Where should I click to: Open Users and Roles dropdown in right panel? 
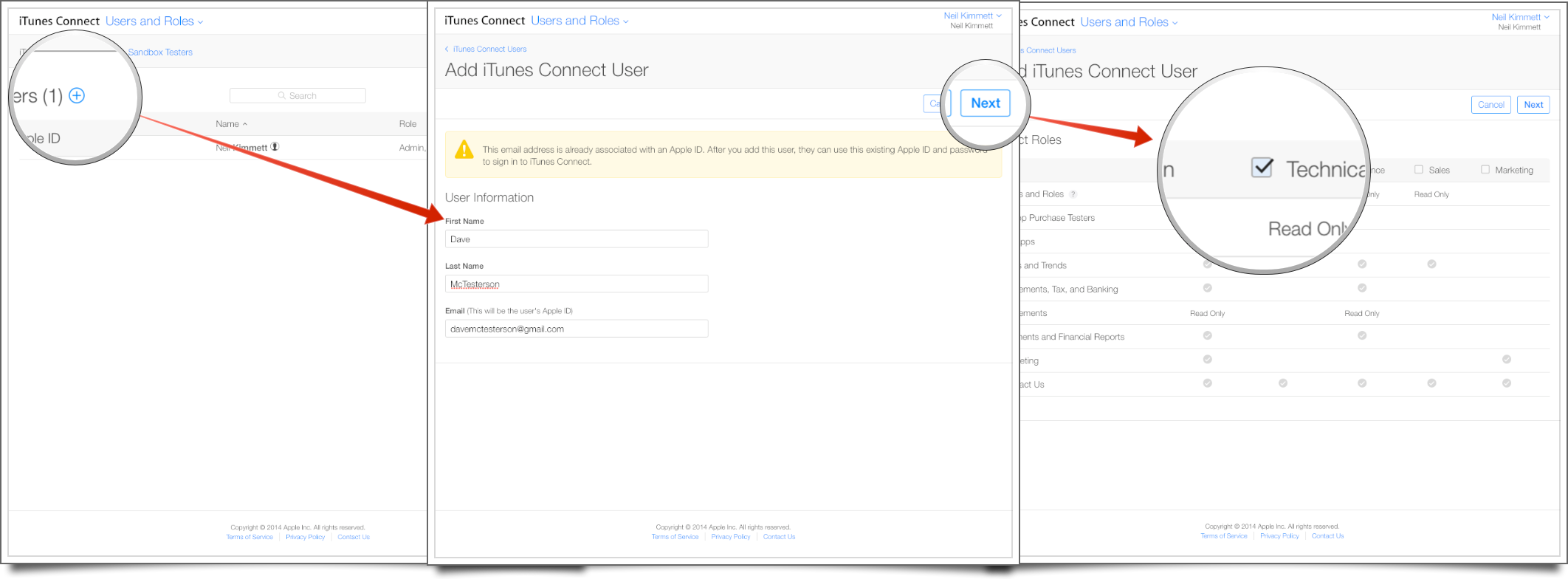pyautogui.click(x=1129, y=22)
